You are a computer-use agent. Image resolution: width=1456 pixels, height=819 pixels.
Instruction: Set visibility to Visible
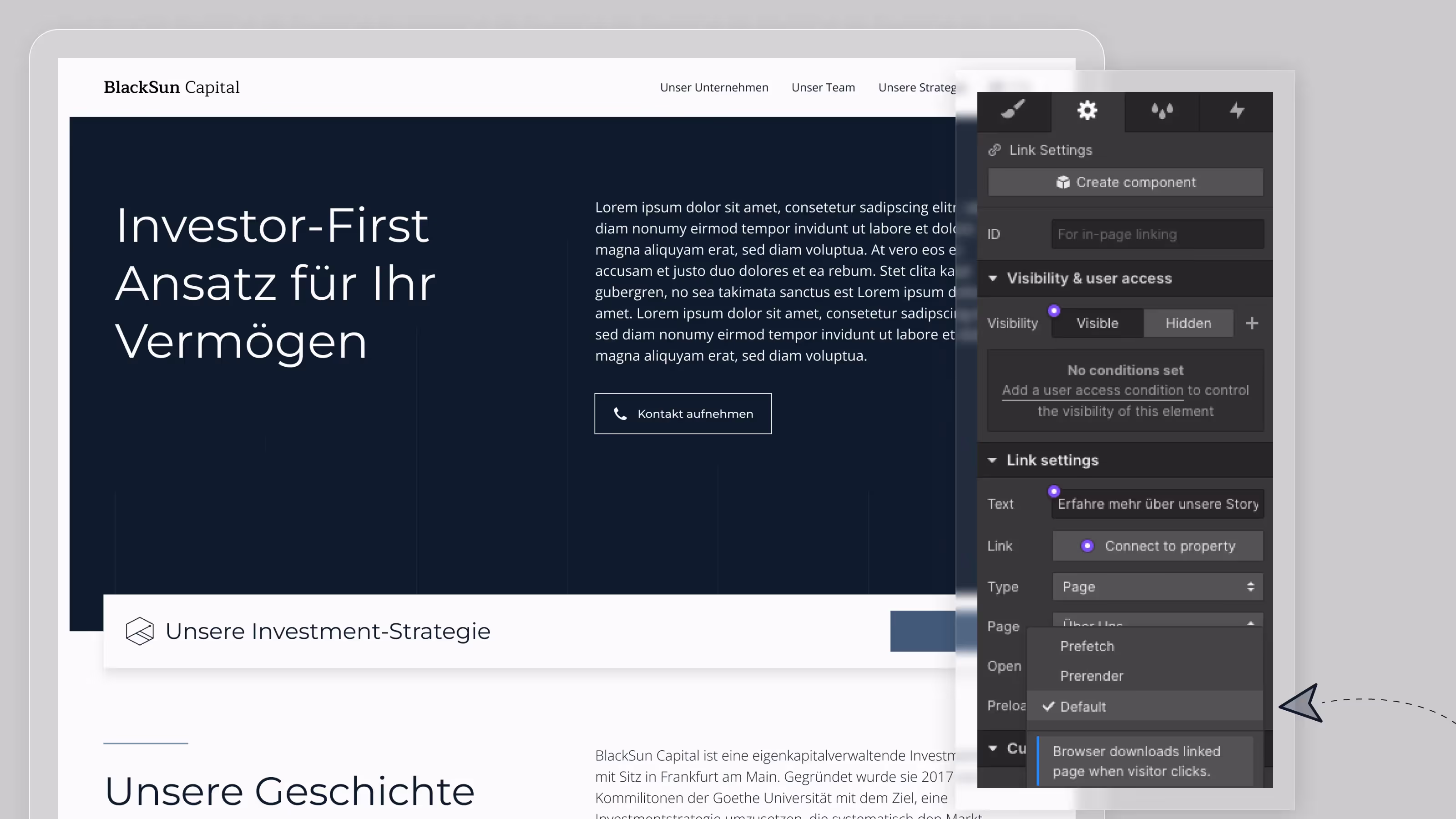point(1097,324)
